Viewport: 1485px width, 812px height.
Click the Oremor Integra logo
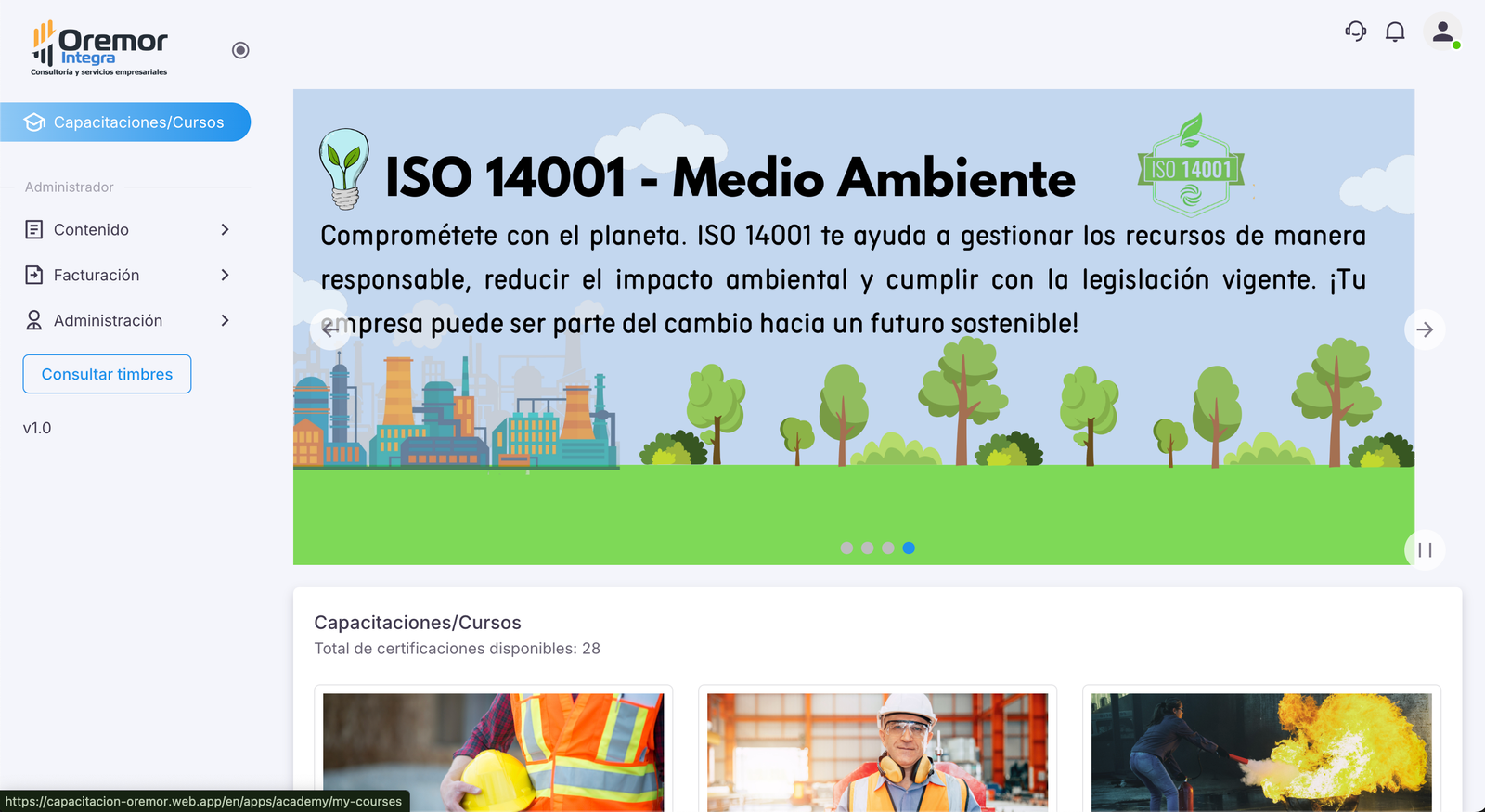99,48
